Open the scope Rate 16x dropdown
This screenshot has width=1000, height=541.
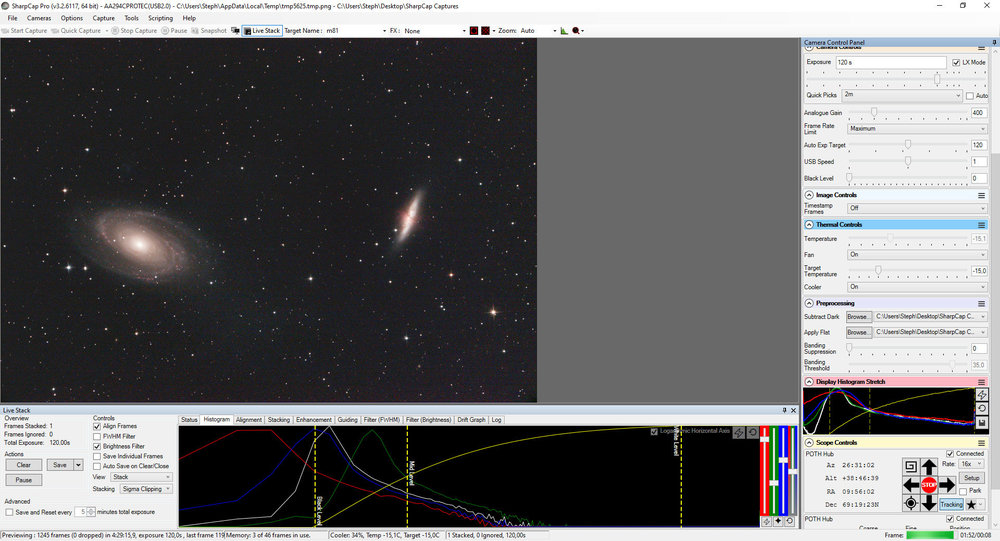tap(971, 464)
